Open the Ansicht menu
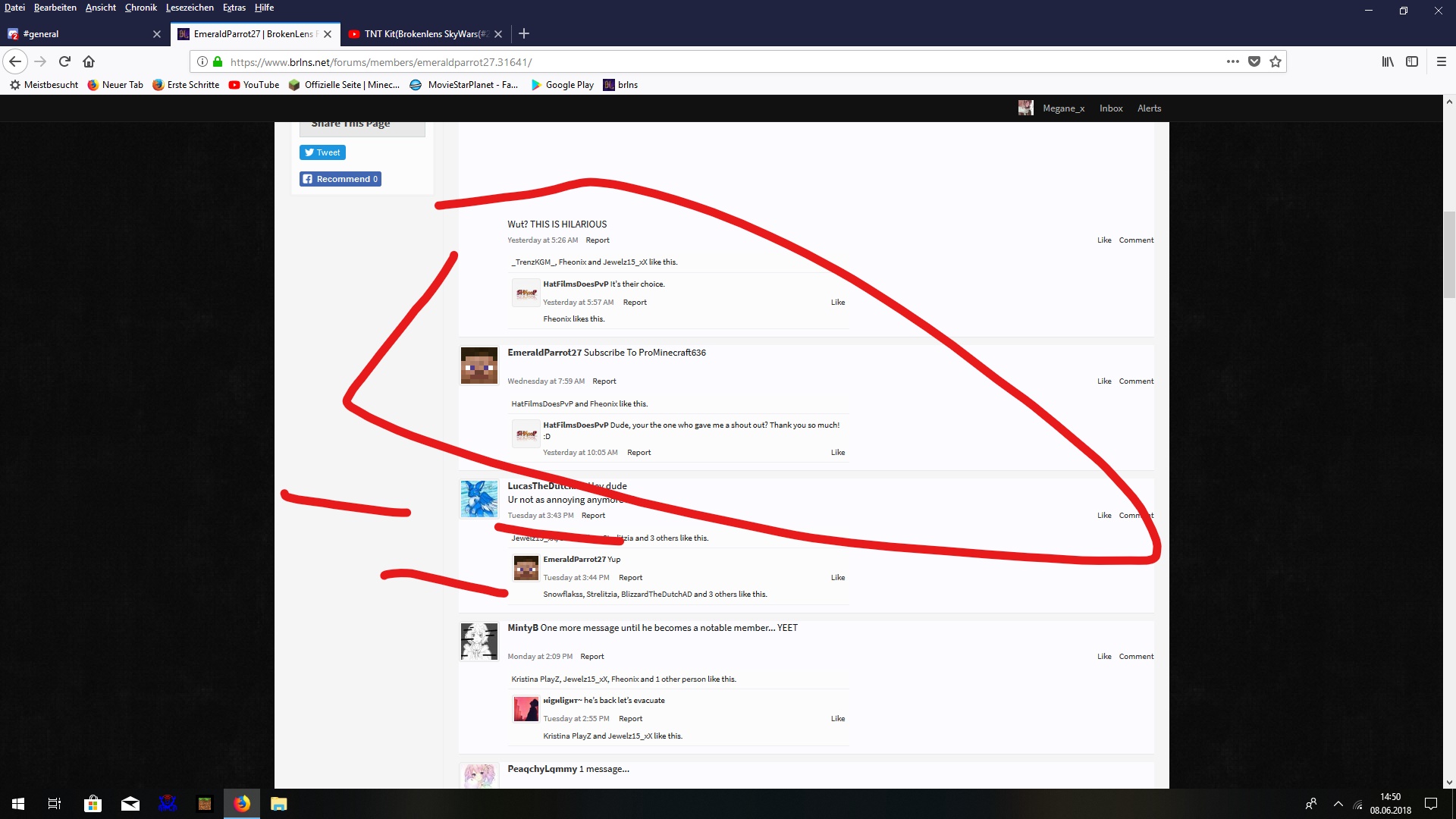 click(101, 8)
